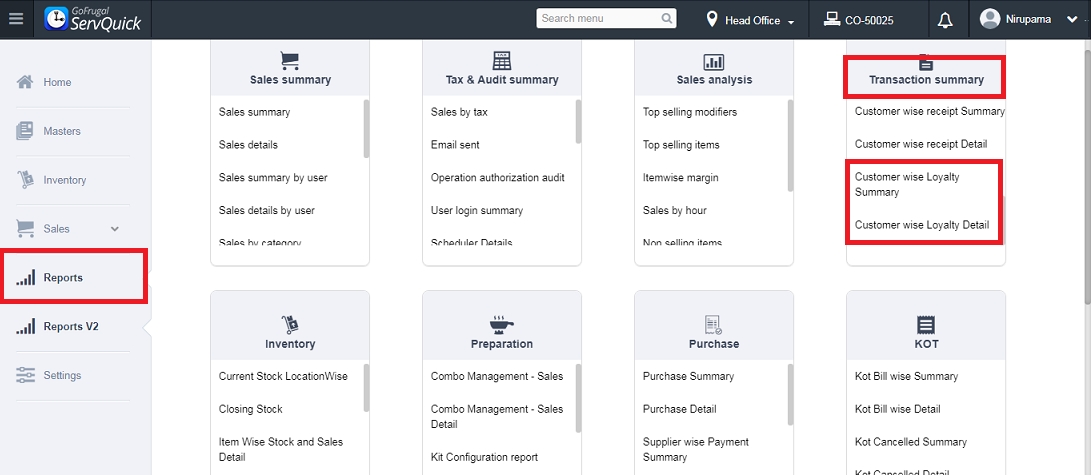
Task: Click the Settings sliders icon
Action: [26, 375]
